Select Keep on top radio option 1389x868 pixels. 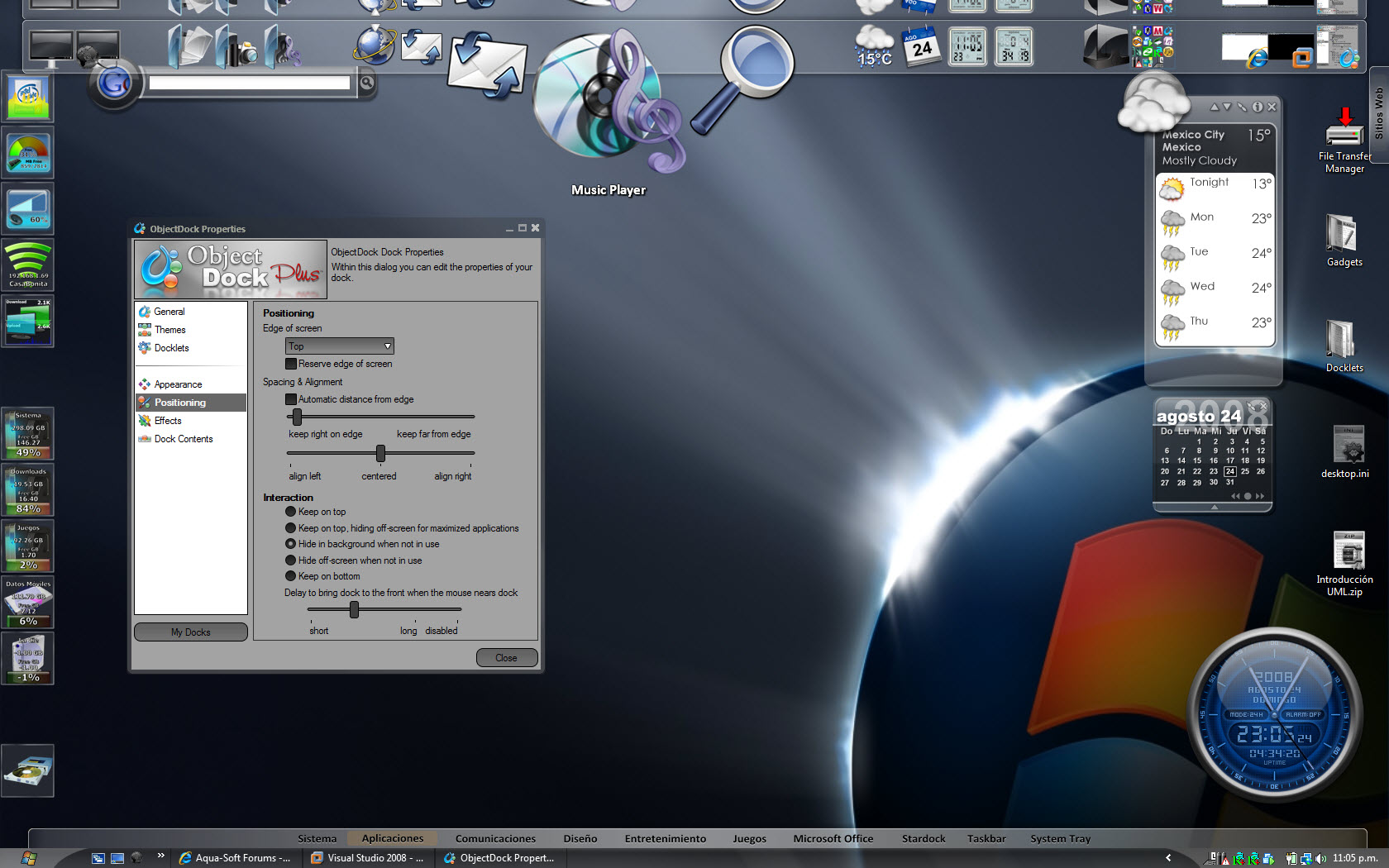tap(291, 512)
